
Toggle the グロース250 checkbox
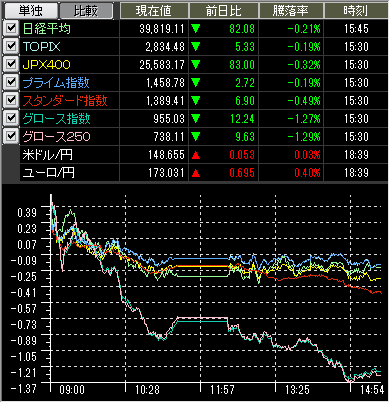11,136
